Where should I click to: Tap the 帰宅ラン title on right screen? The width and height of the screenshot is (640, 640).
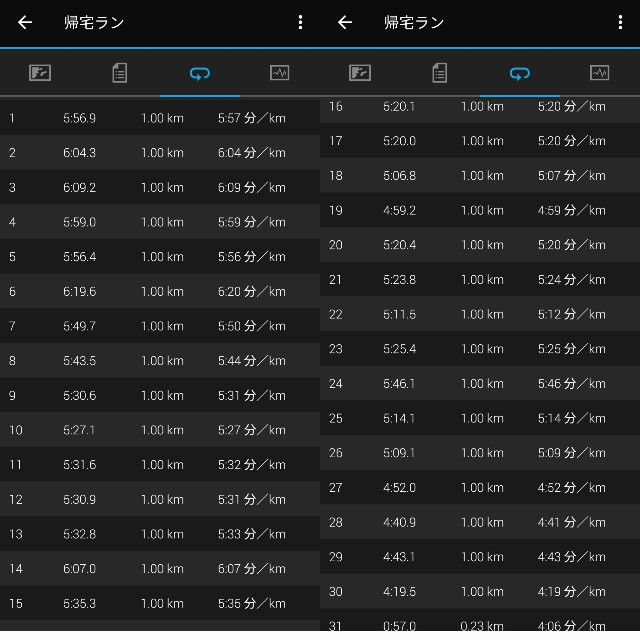pos(414,22)
